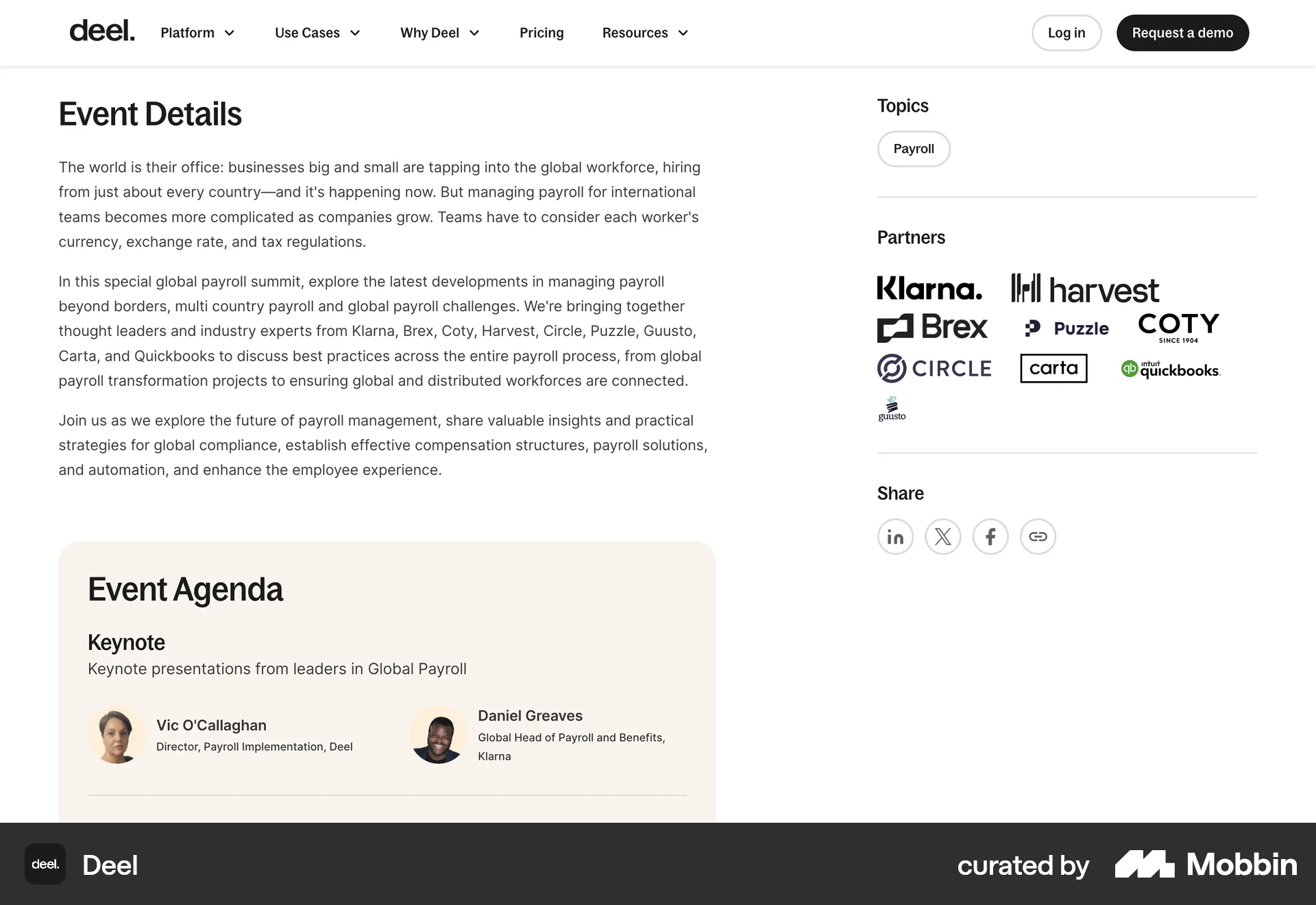Go to the Pricing page

pos(541,33)
